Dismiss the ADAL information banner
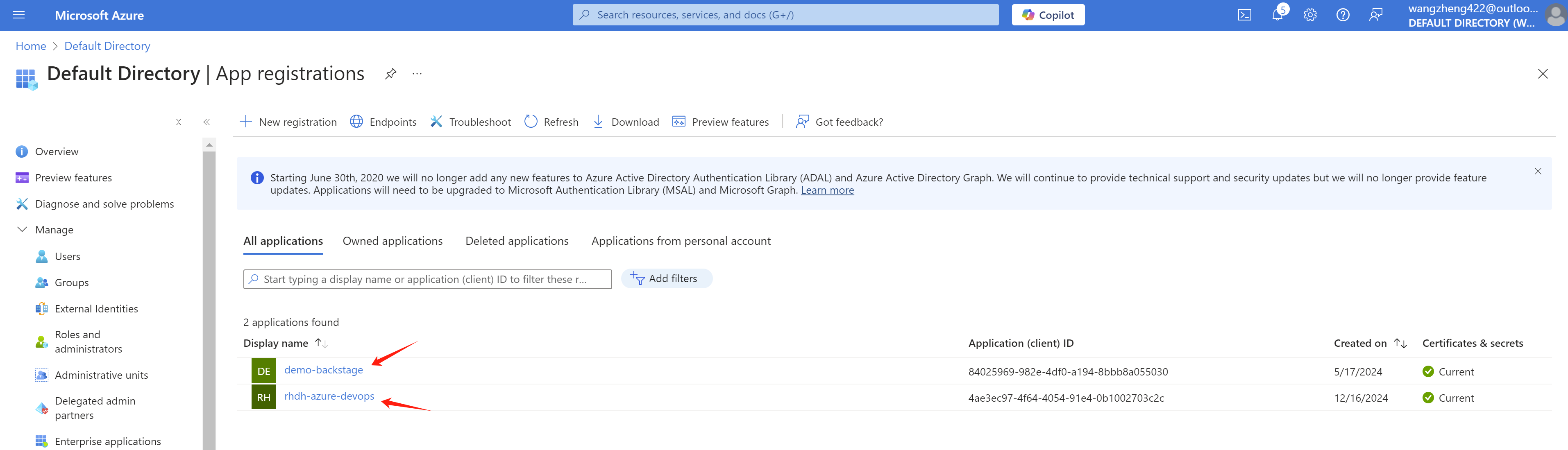Image resolution: width=1568 pixels, height=450 pixels. click(x=1538, y=172)
